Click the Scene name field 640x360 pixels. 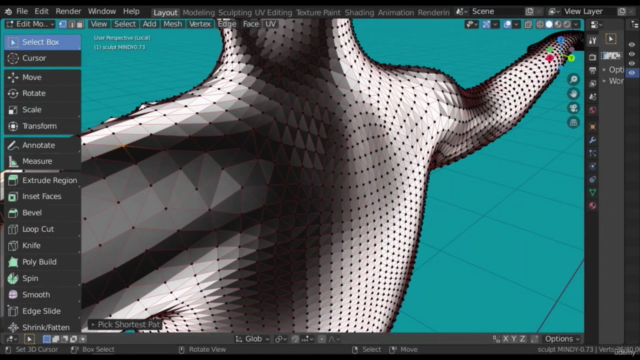[497, 11]
